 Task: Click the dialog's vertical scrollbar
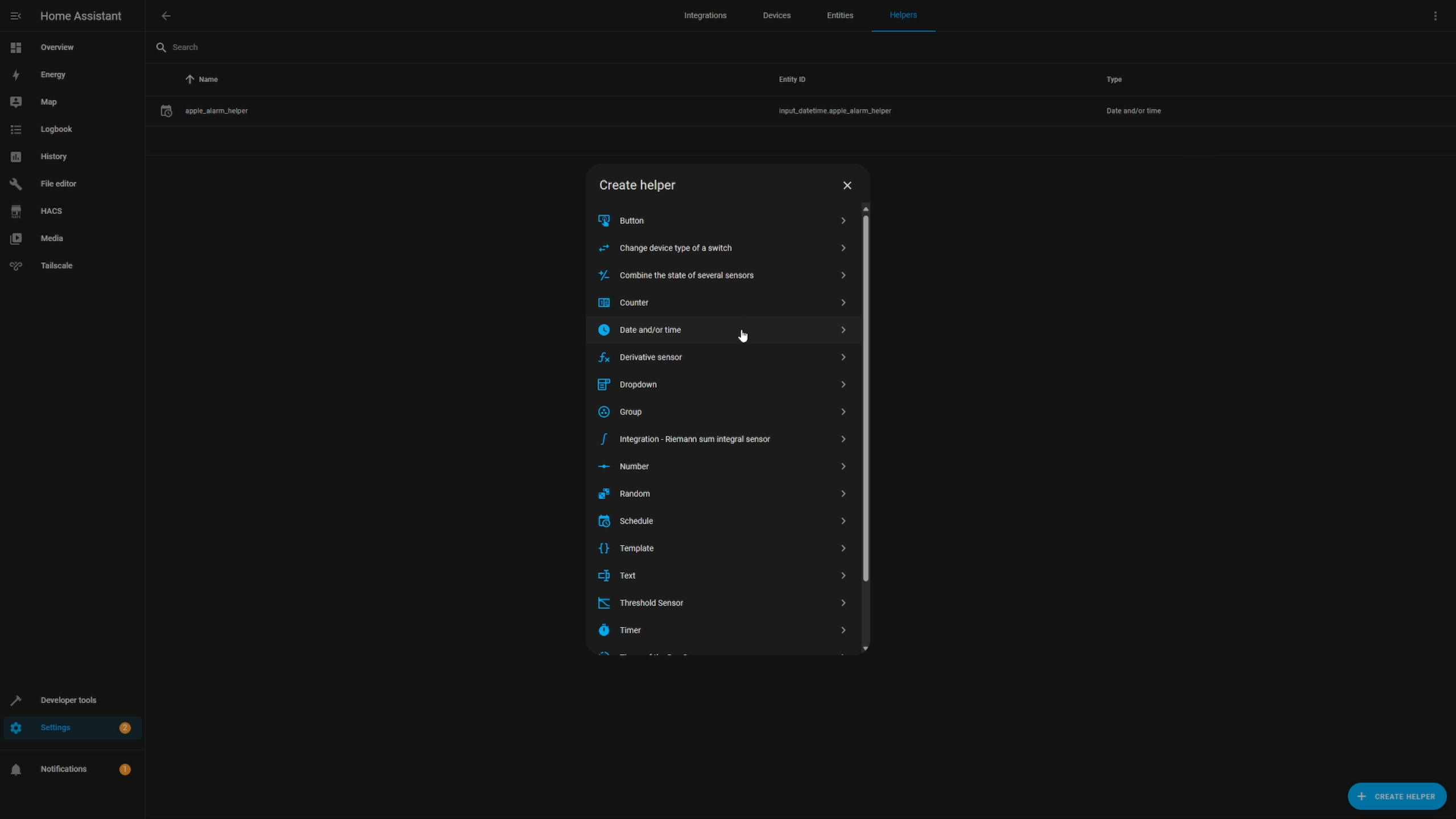[866, 398]
